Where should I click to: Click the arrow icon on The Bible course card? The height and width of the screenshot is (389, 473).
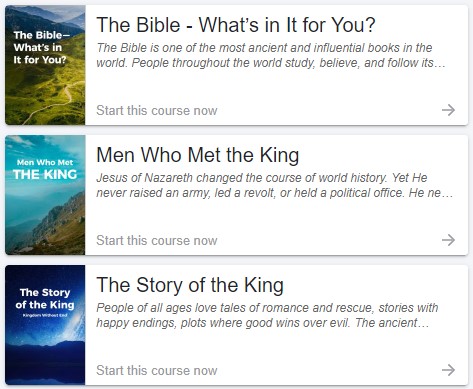[x=448, y=110]
